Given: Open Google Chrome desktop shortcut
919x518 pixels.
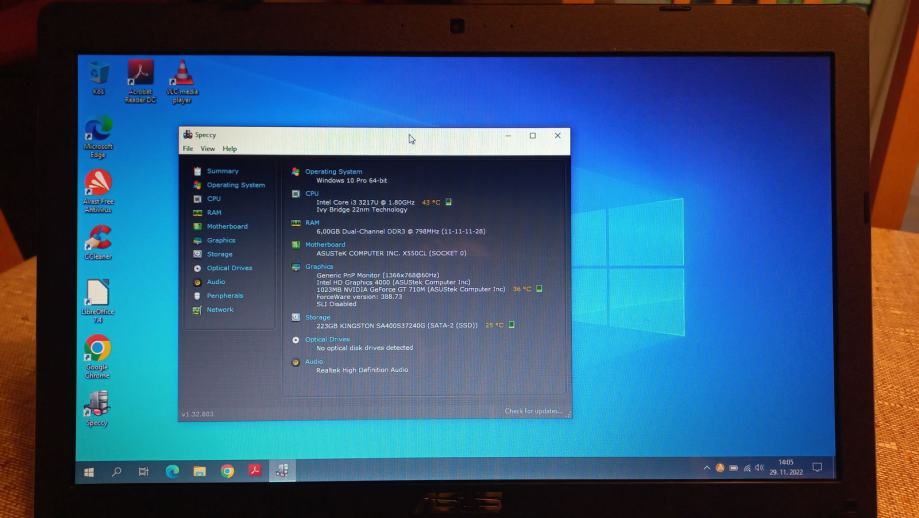Looking at the screenshot, I should click(x=97, y=356).
